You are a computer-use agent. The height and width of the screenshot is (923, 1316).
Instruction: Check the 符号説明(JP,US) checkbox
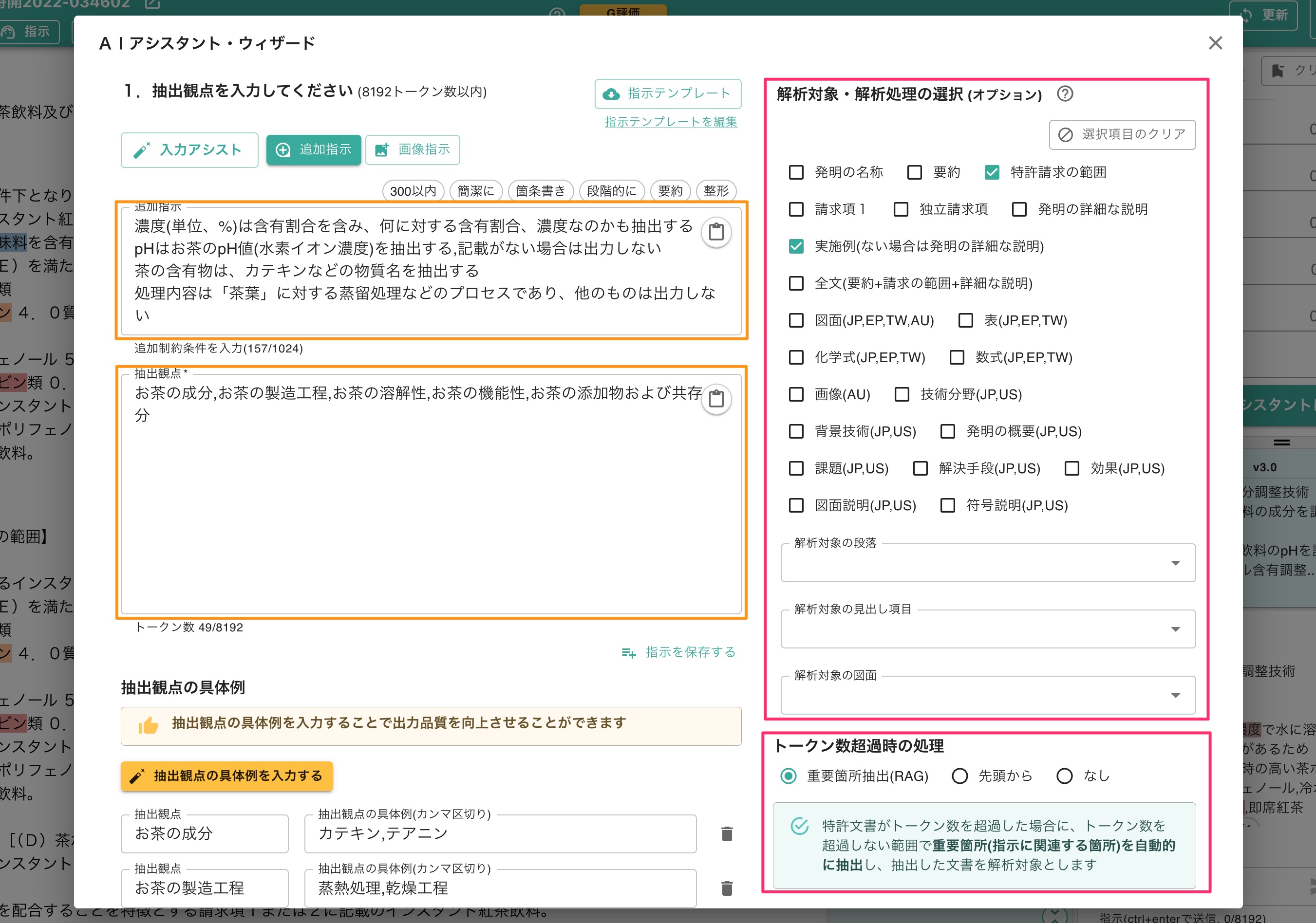coord(947,505)
